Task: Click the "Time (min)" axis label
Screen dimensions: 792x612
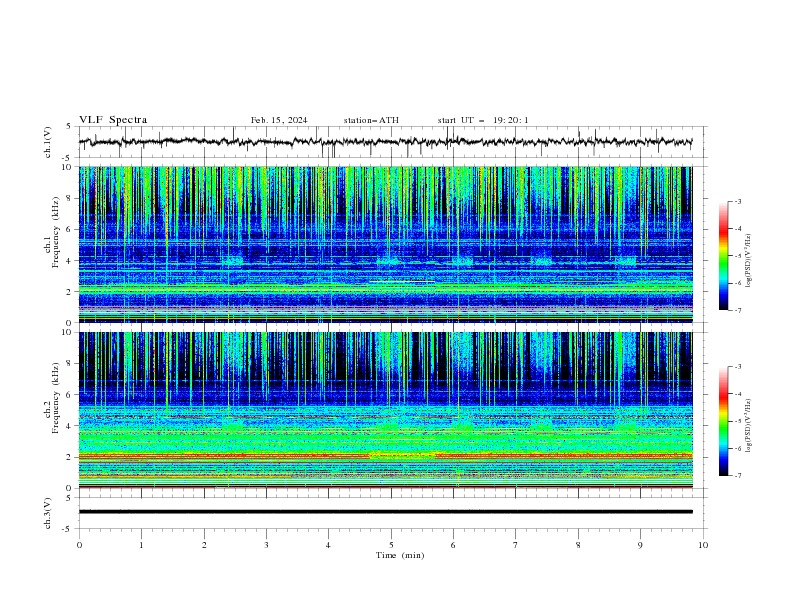Action: pyautogui.click(x=400, y=555)
